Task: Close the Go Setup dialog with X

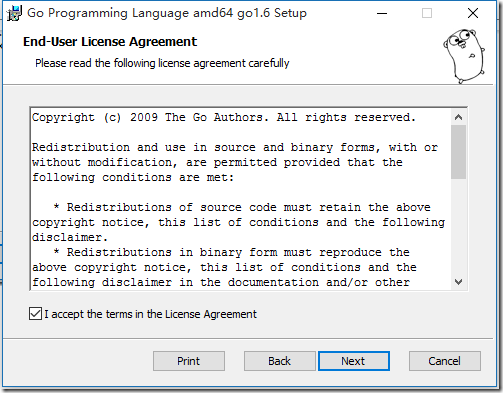Action: 473,13
